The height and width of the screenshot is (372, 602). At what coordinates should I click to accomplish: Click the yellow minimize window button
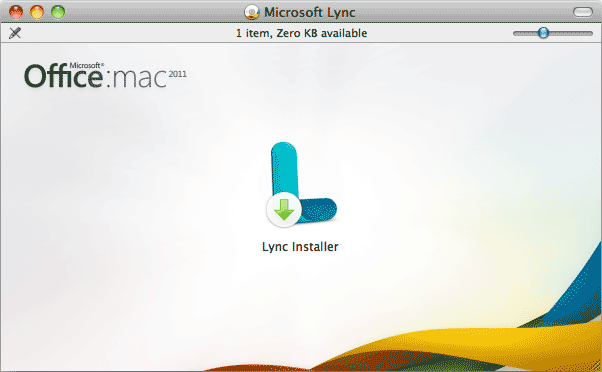coord(37,12)
